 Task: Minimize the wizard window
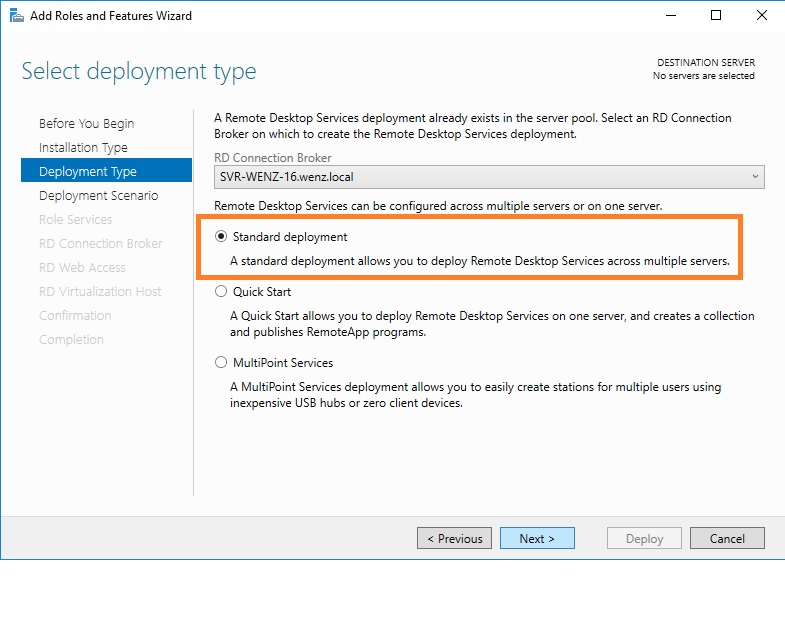(x=671, y=16)
